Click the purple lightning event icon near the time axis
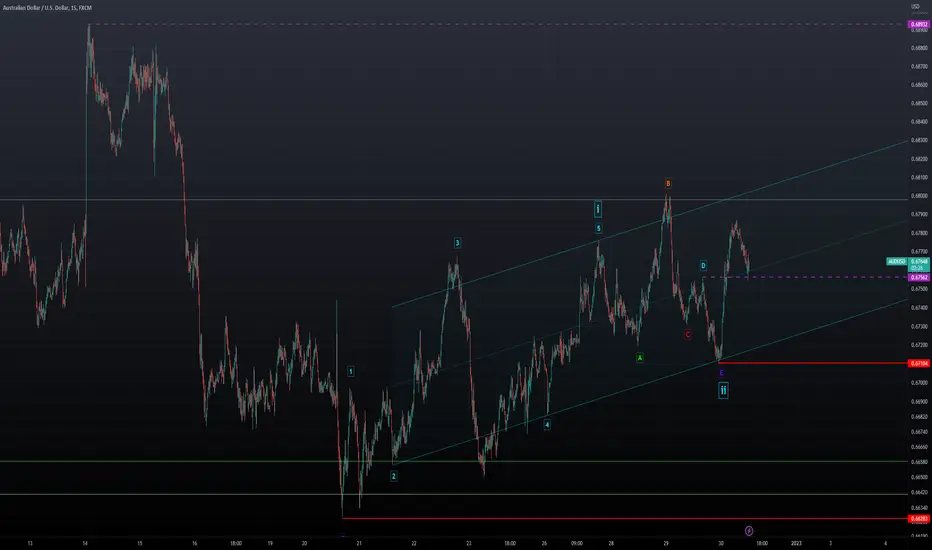 coord(749,530)
